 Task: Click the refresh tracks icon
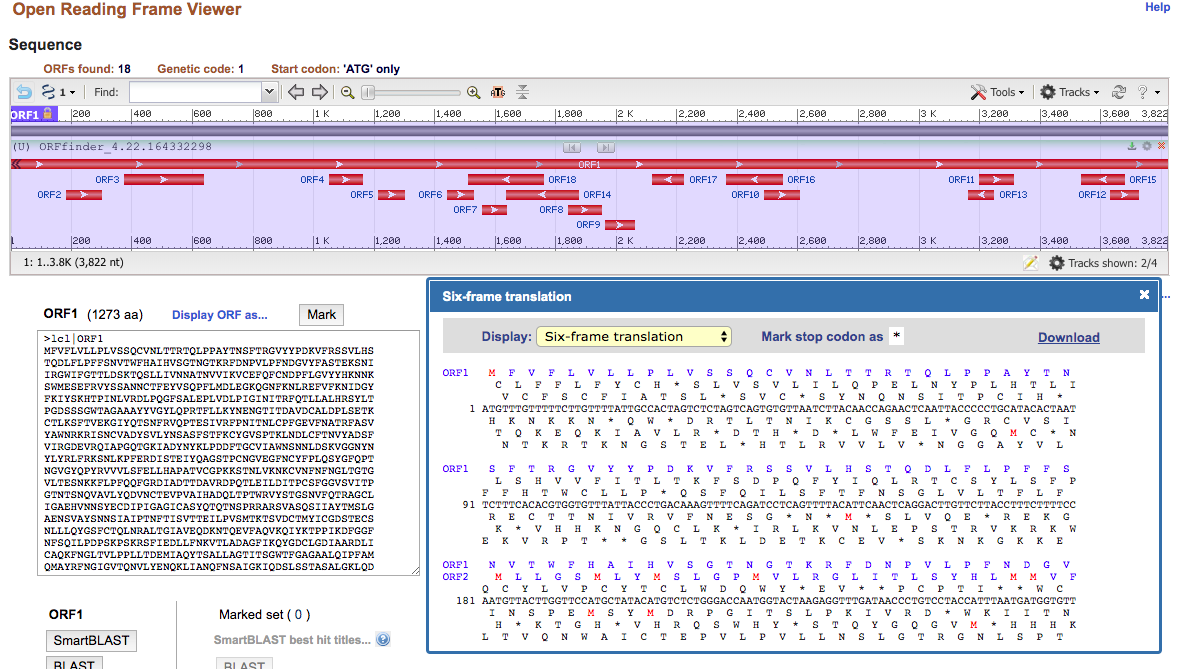point(1119,92)
